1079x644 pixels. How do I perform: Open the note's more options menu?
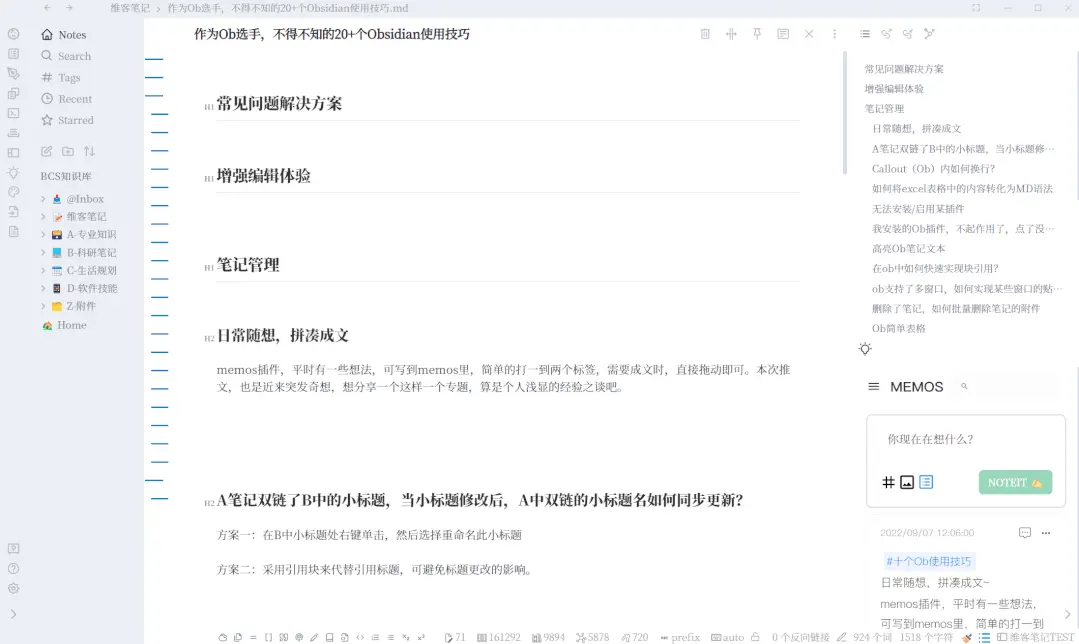click(x=835, y=34)
